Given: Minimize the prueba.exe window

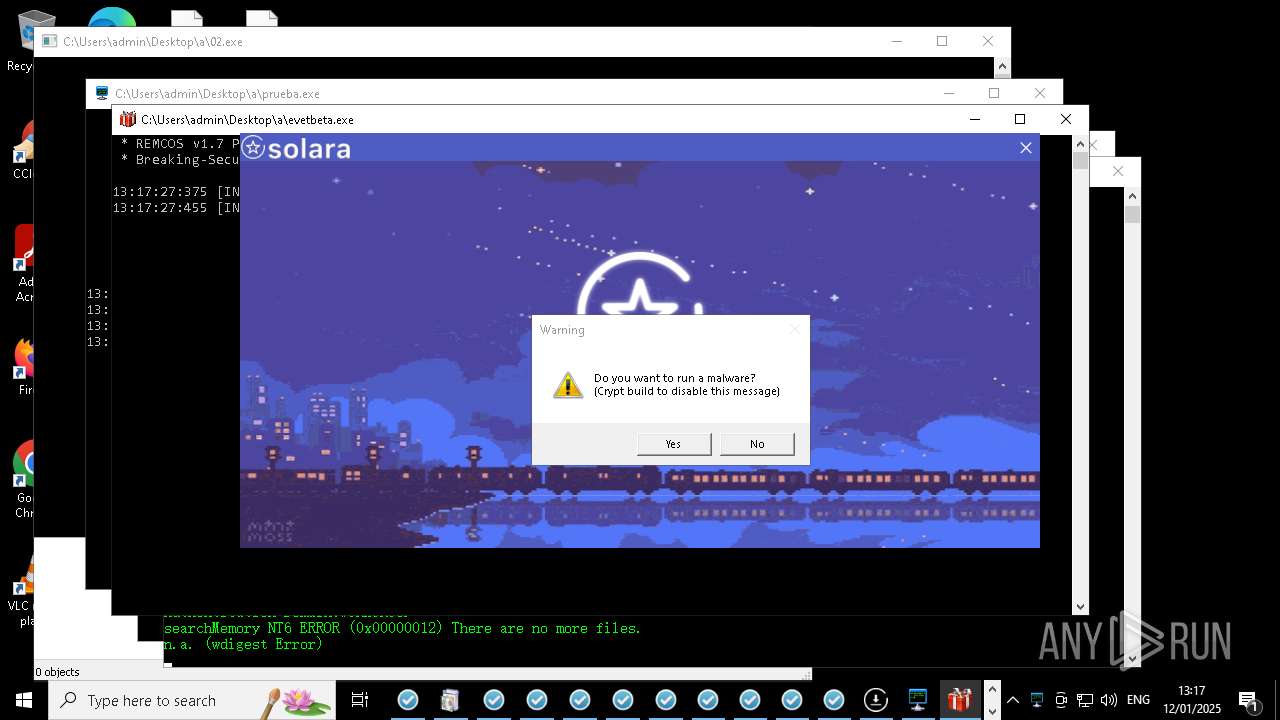Looking at the screenshot, I should (x=949, y=93).
